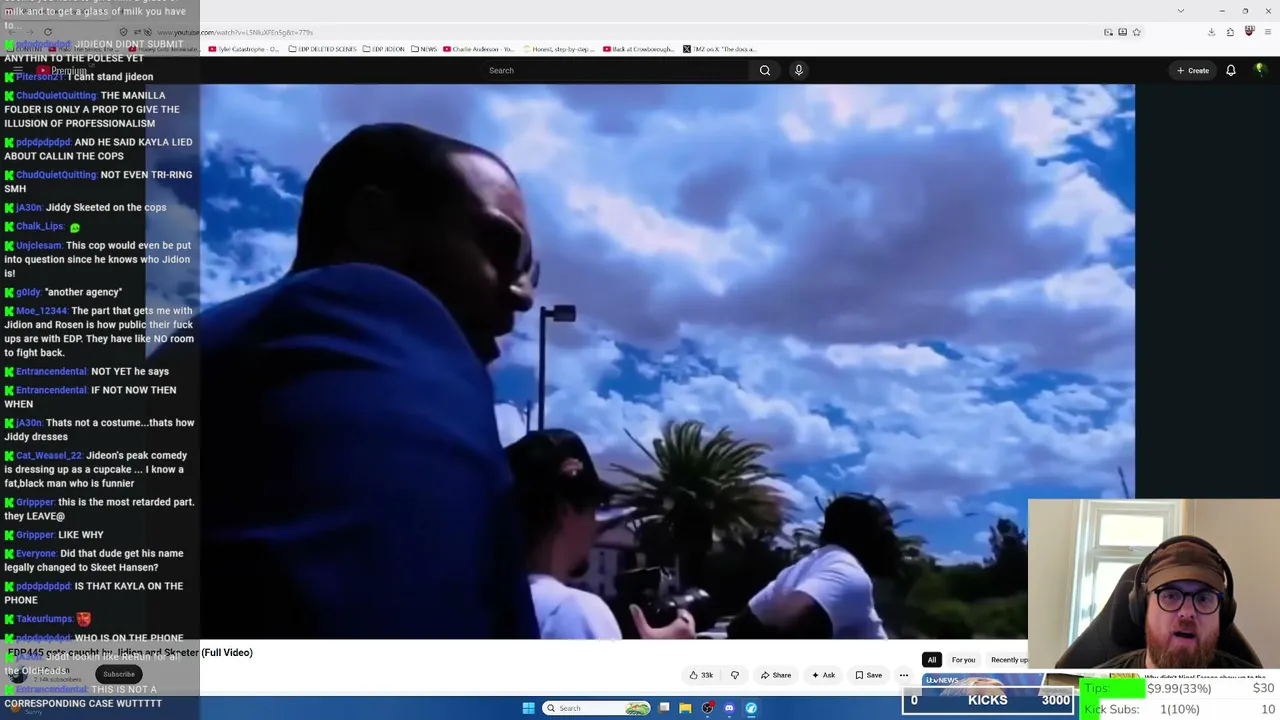
Task: Open the round dark app beside File Explorer
Action: pyautogui.click(x=707, y=708)
